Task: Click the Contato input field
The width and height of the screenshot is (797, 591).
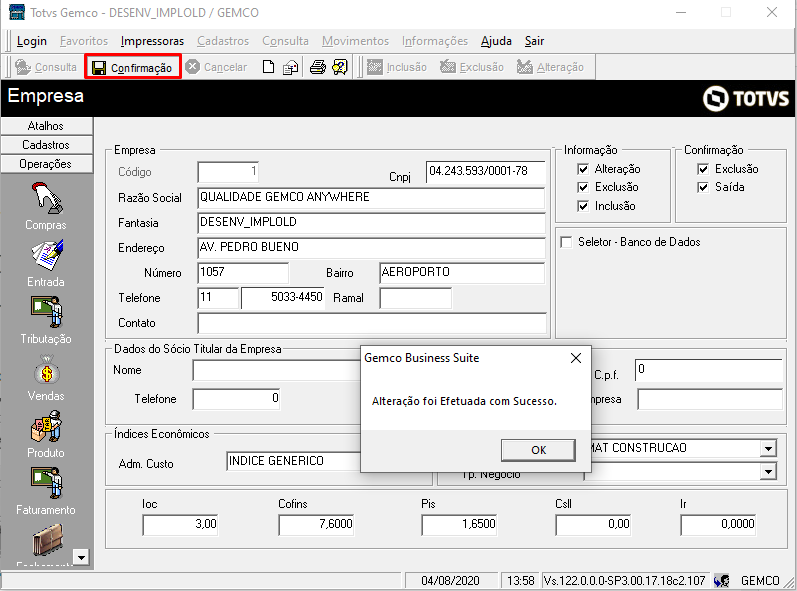Action: tap(372, 323)
